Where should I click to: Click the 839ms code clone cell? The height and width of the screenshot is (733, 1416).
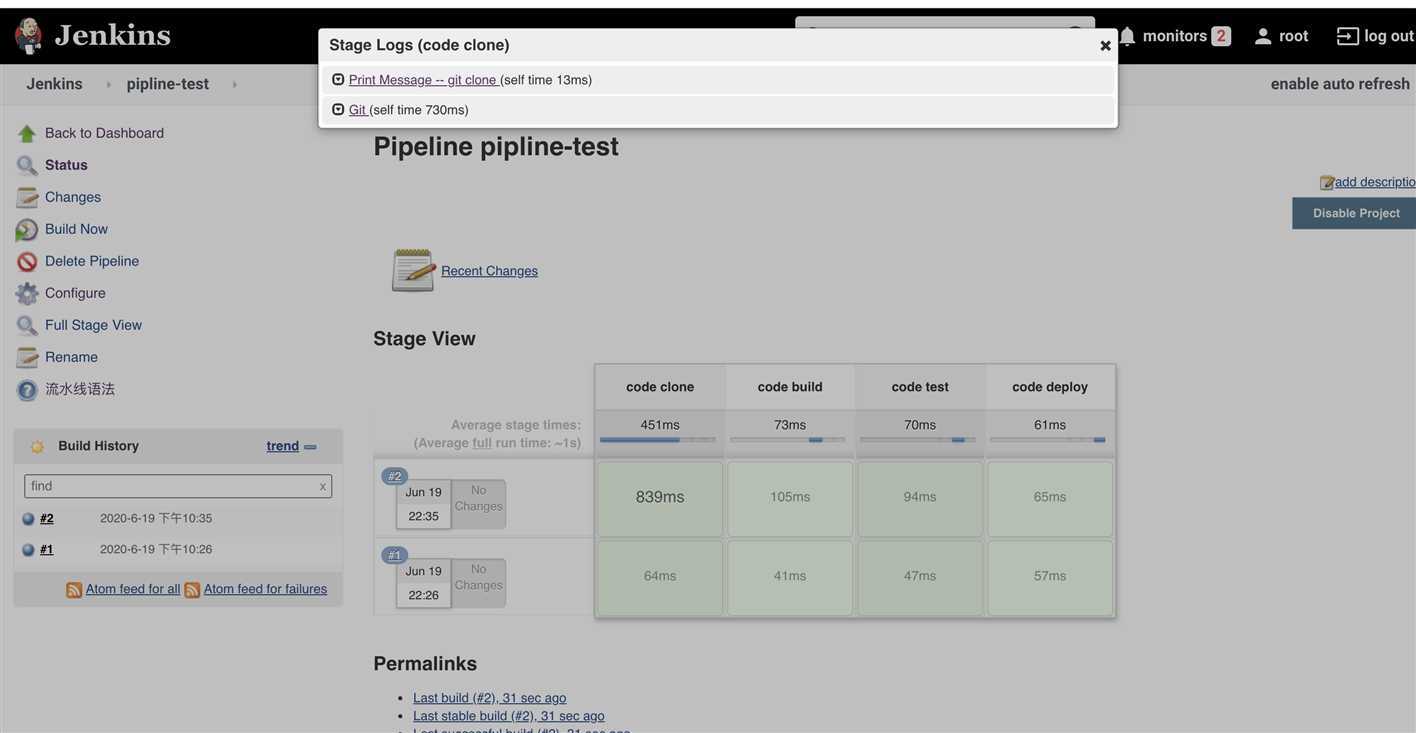click(660, 498)
